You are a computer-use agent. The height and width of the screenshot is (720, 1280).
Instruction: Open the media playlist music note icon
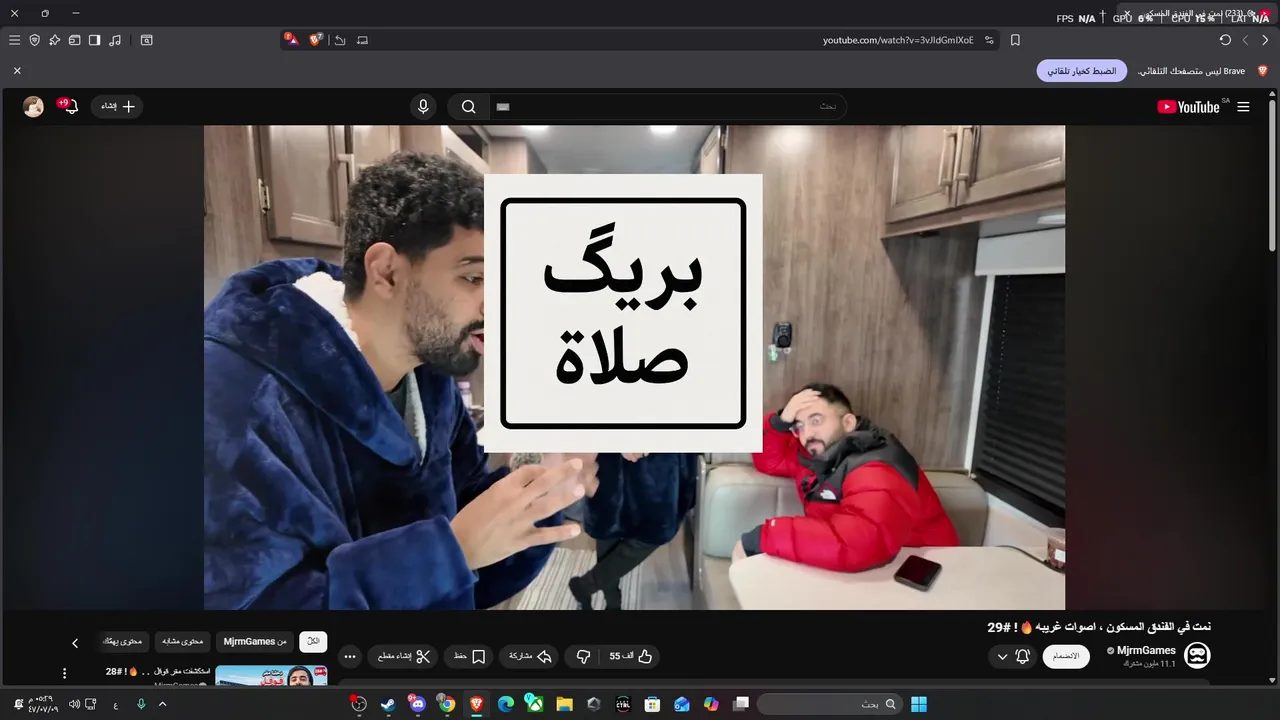point(115,40)
